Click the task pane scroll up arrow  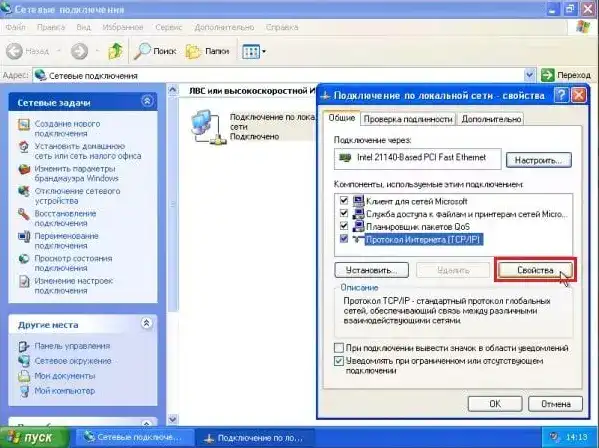(173, 90)
